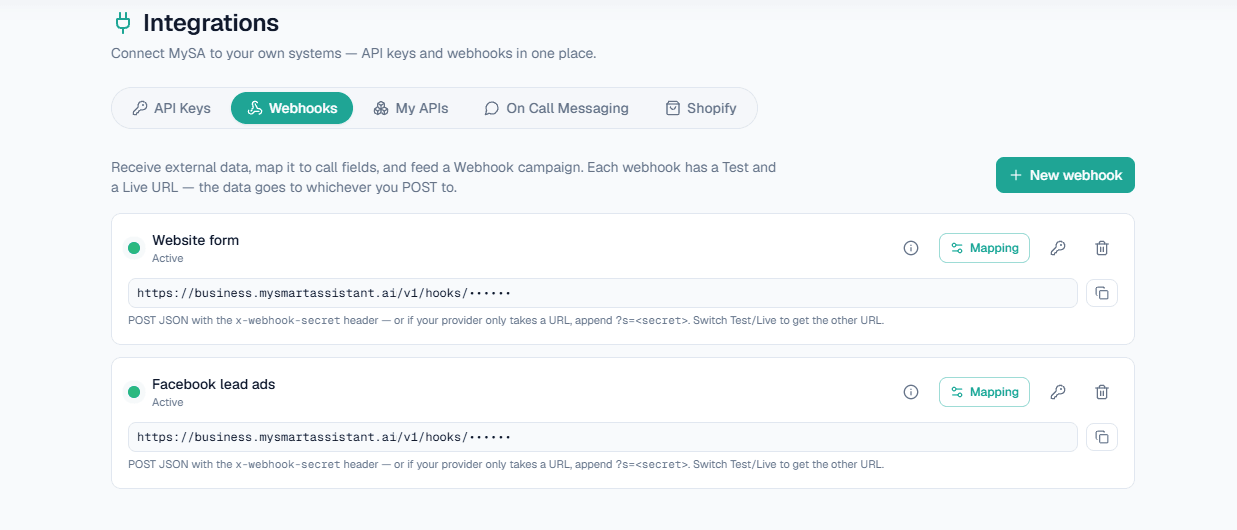This screenshot has width=1237, height=530.
Task: Copy the Facebook lead ads webhook URL
Action: 1102,437
